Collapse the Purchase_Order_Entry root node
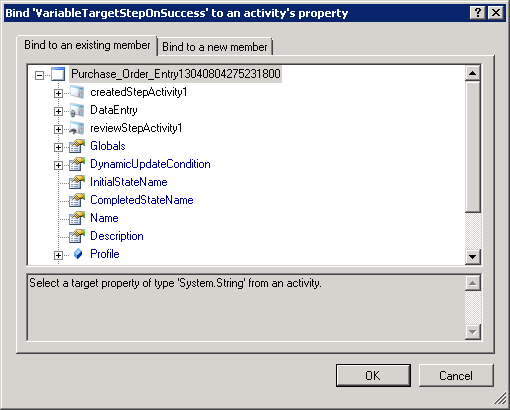This screenshot has height=410, width=510. [39, 75]
